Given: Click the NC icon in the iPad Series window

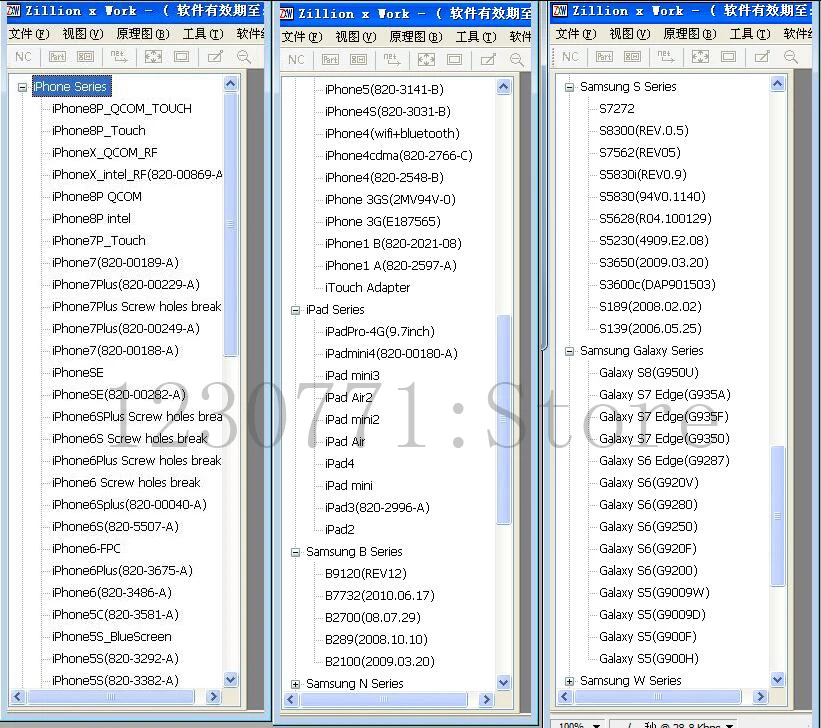Looking at the screenshot, I should coord(296,60).
